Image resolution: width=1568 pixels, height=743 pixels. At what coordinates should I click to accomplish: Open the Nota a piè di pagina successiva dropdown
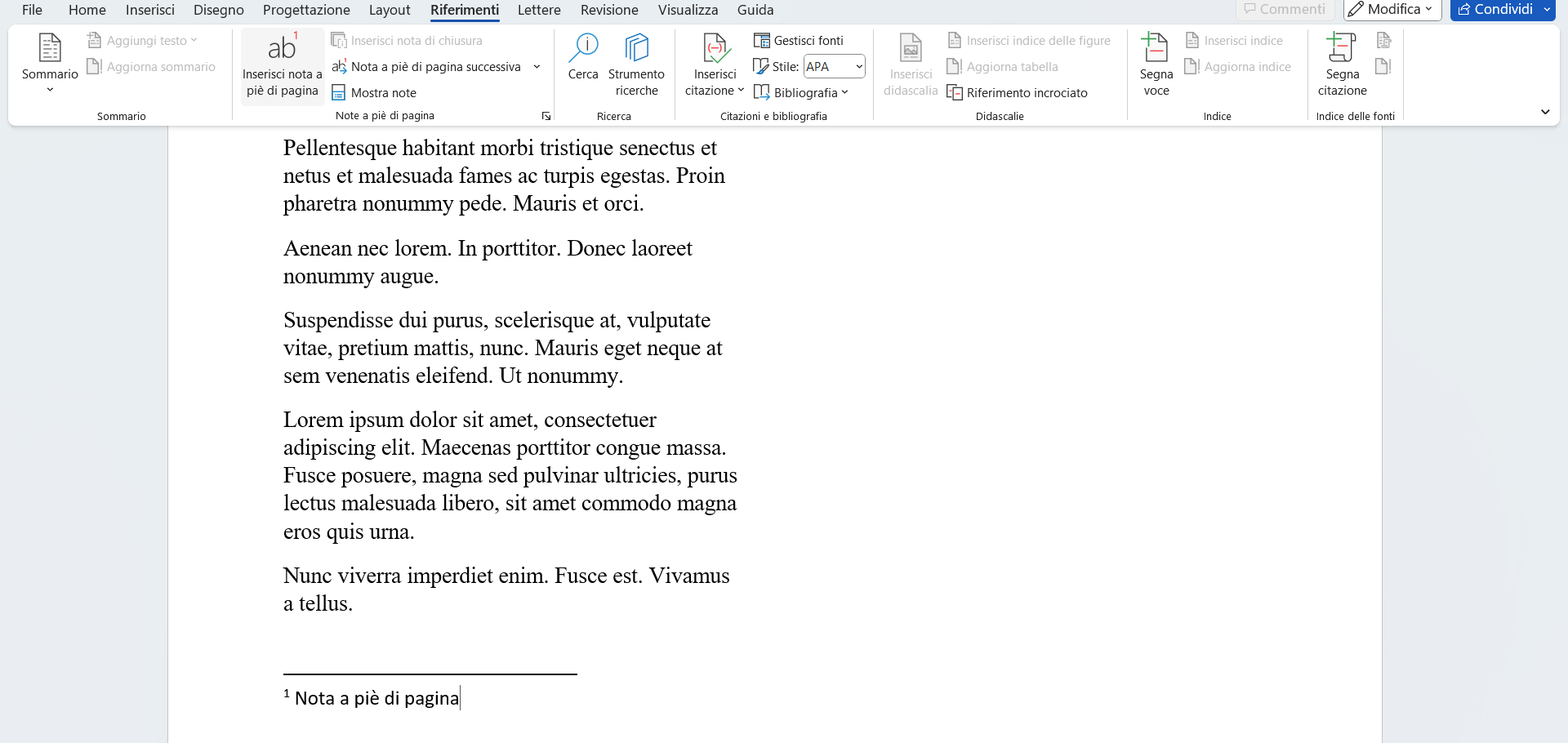click(536, 66)
